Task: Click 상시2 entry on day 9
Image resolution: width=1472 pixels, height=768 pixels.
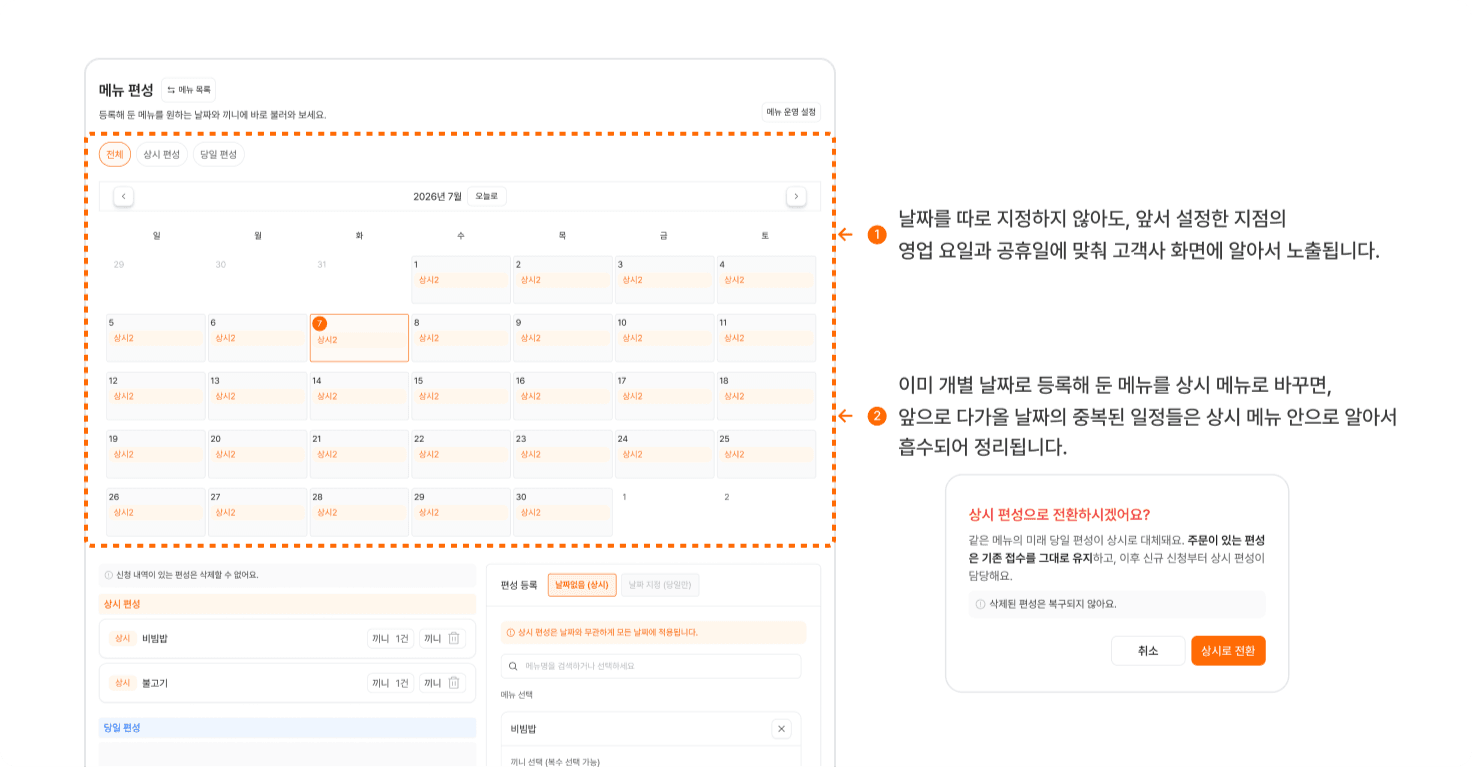Action: tap(563, 338)
